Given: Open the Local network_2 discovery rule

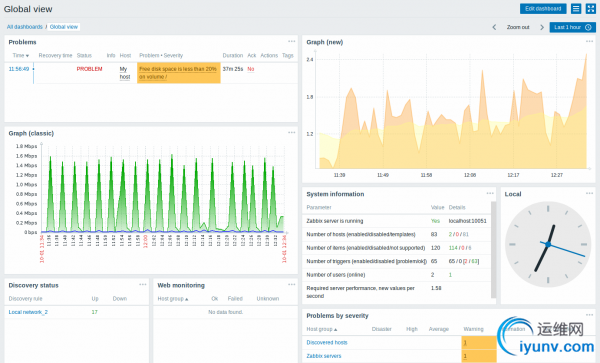Looking at the screenshot, I should pyautogui.click(x=28, y=312).
